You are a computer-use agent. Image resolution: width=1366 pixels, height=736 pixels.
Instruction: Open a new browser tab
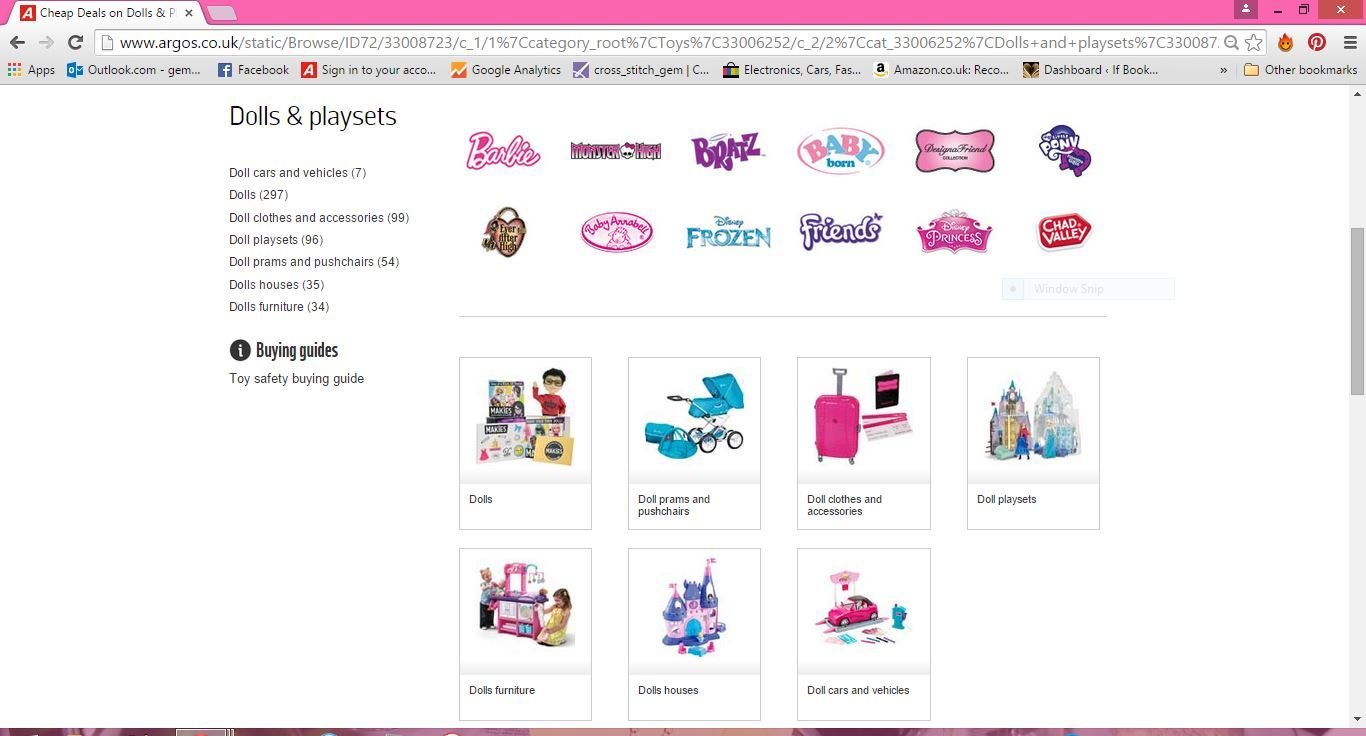[x=221, y=13]
